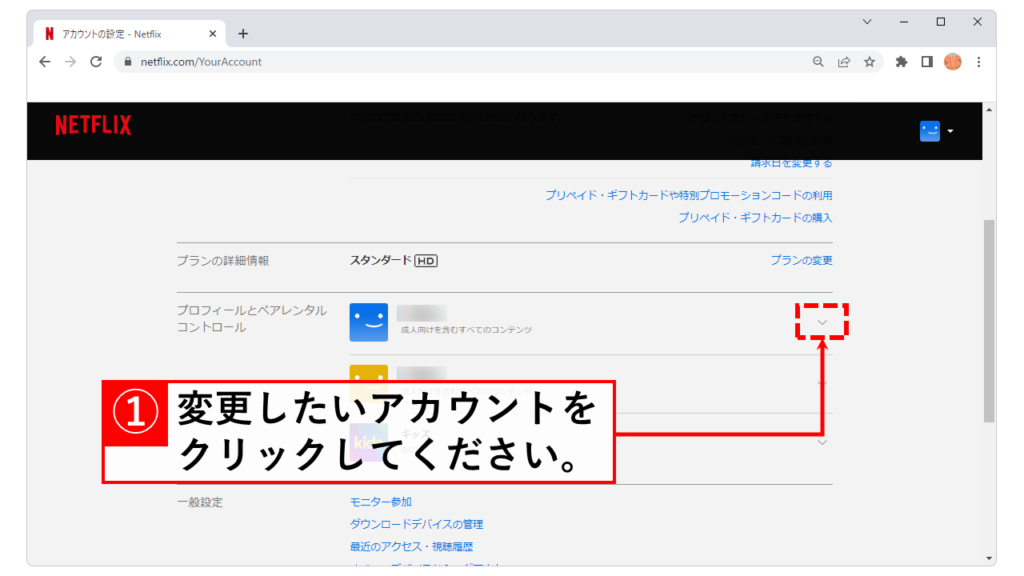The image size is (1024, 576).
Task: Click the netflix.com address bar
Action: 450,62
